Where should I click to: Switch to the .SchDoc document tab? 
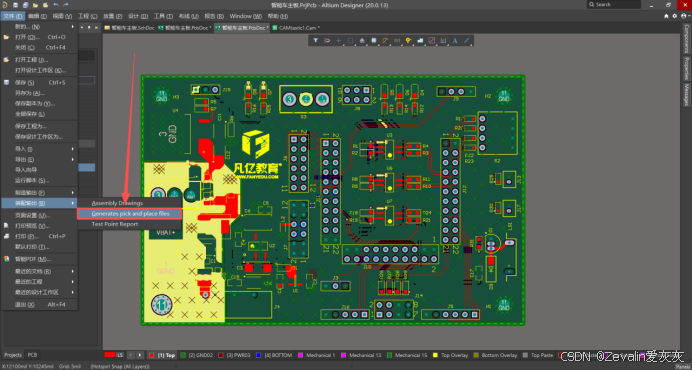point(129,27)
